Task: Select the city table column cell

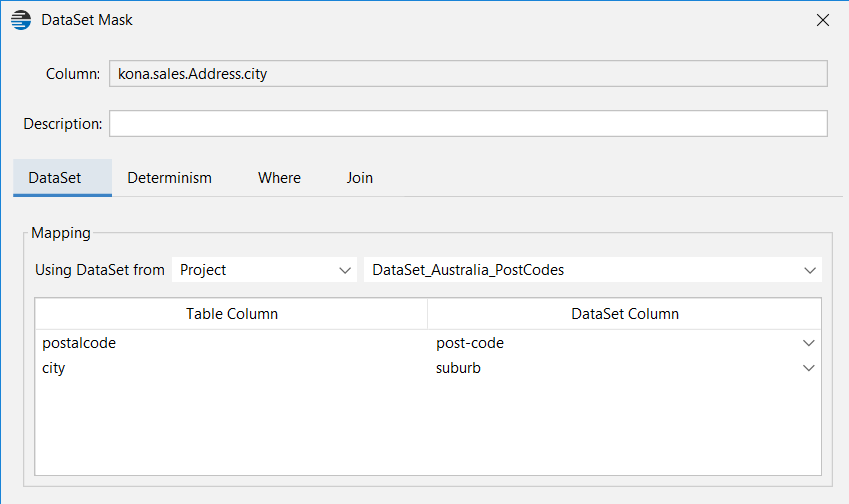Action: click(x=232, y=368)
